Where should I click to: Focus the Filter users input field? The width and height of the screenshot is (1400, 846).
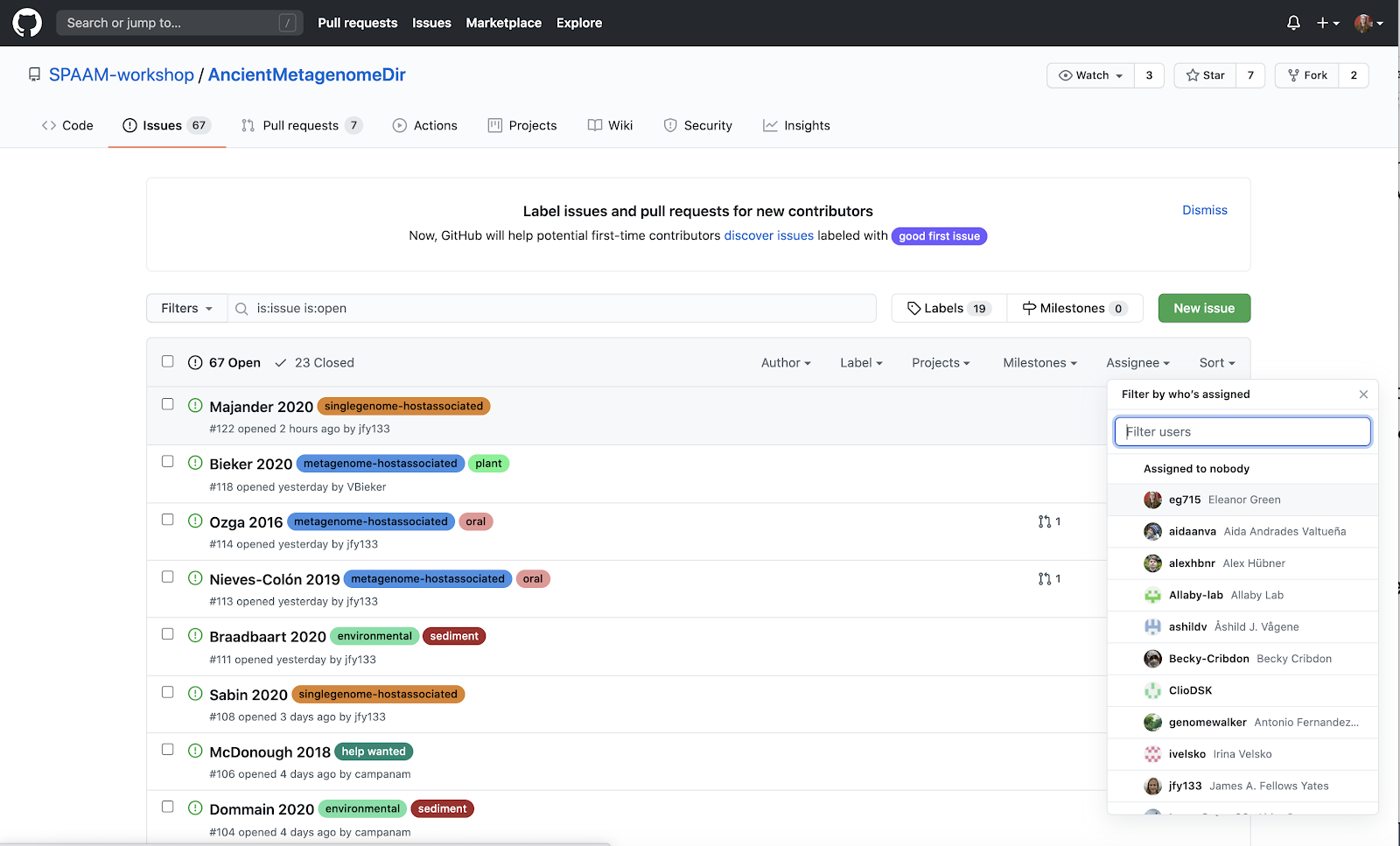point(1242,431)
